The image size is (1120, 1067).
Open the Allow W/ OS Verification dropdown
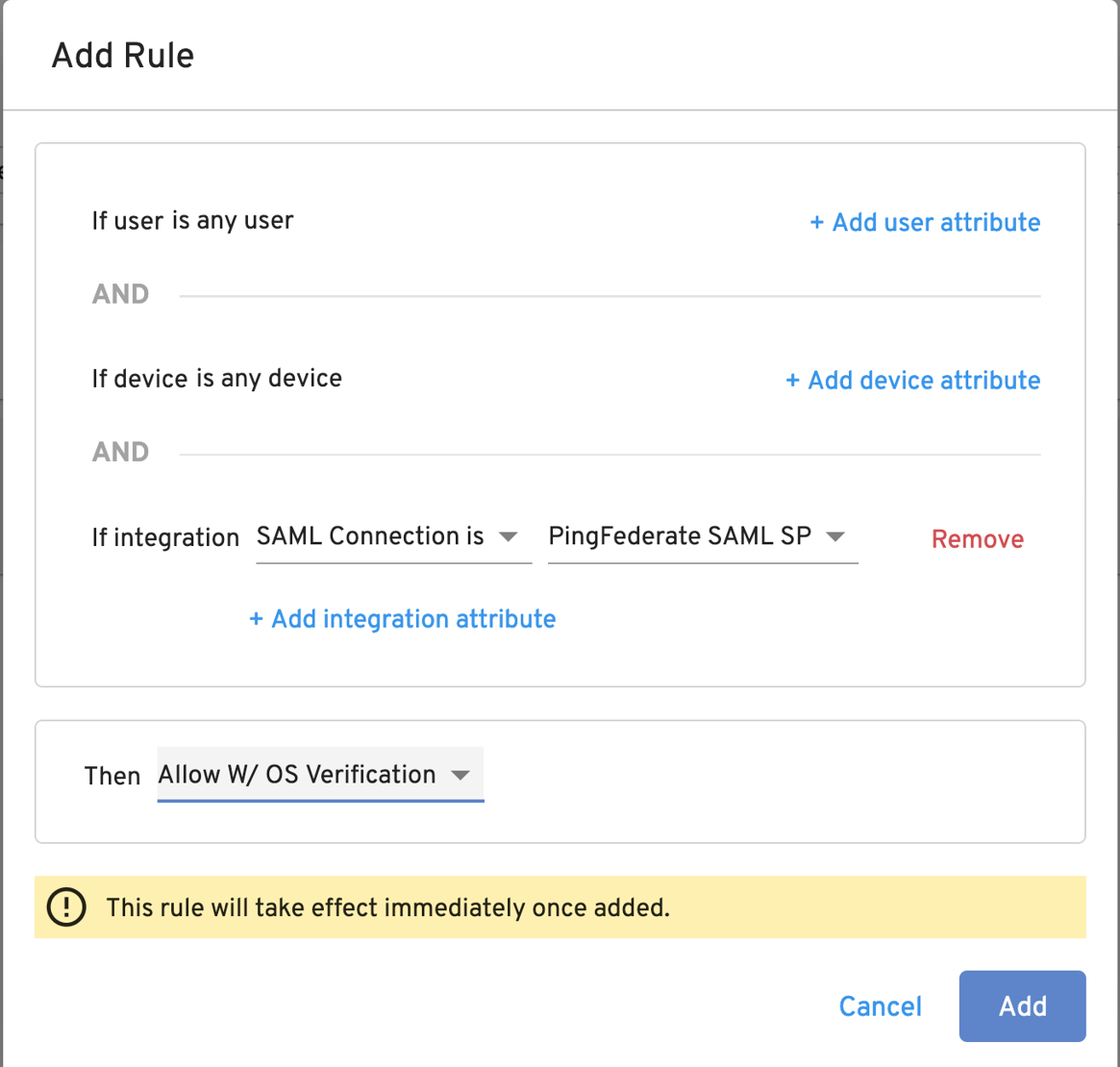click(298, 775)
